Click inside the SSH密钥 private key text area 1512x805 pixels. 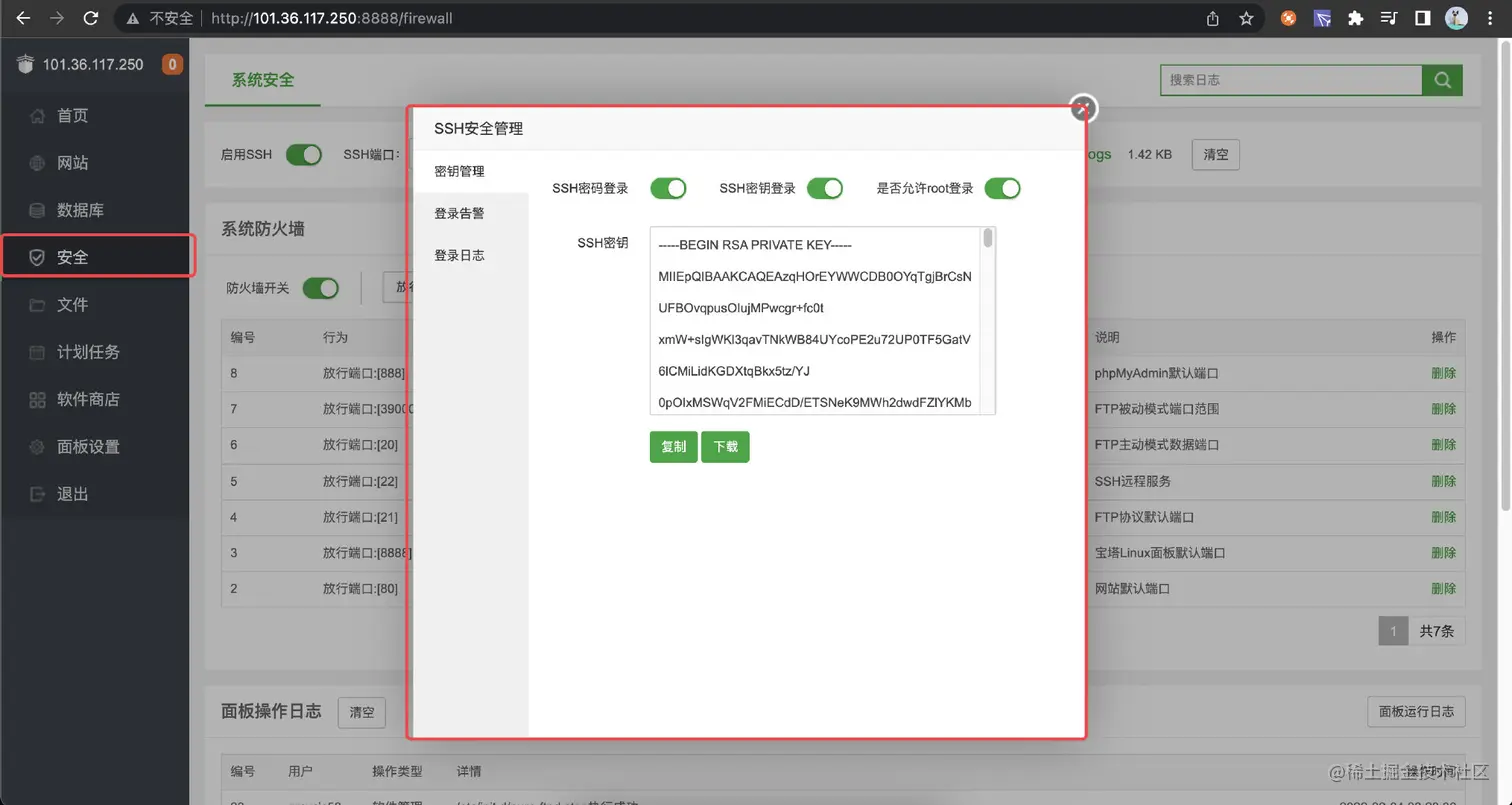coord(816,320)
